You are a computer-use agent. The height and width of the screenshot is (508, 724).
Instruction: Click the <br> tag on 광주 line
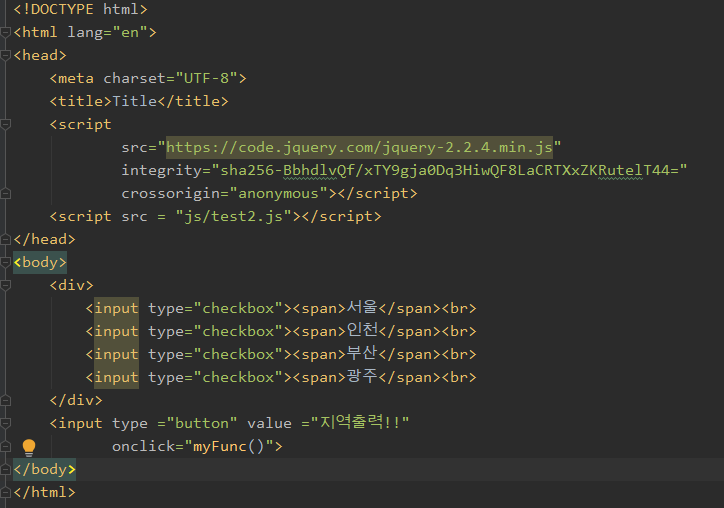(x=459, y=378)
